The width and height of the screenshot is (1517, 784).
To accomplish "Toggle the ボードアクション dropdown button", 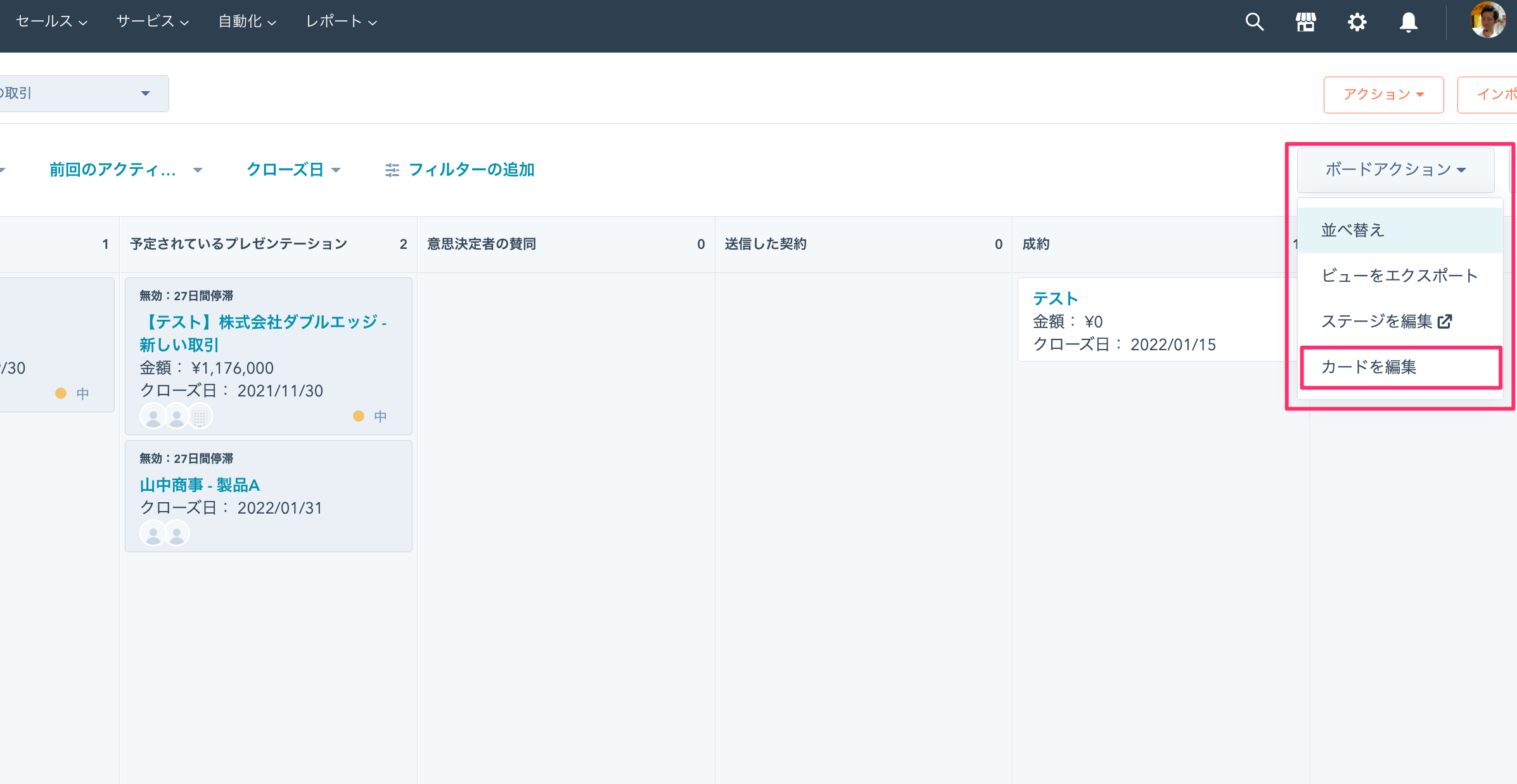I will click(x=1395, y=170).
